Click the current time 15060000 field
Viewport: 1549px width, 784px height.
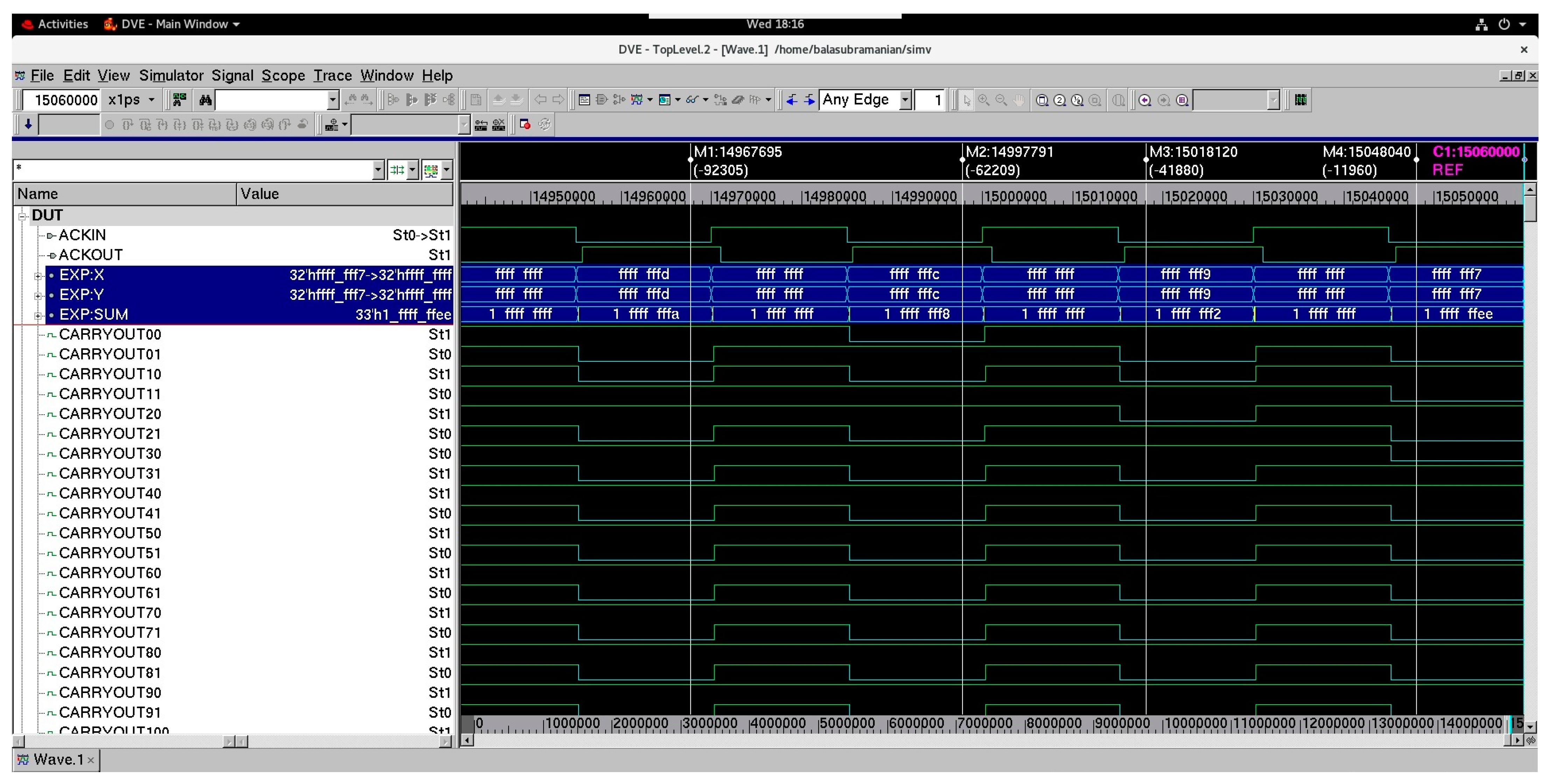tap(61, 100)
